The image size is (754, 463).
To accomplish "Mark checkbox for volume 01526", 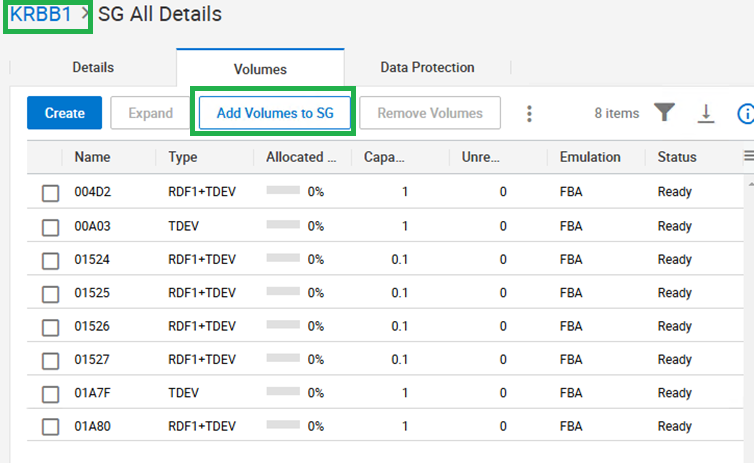I will [50, 327].
